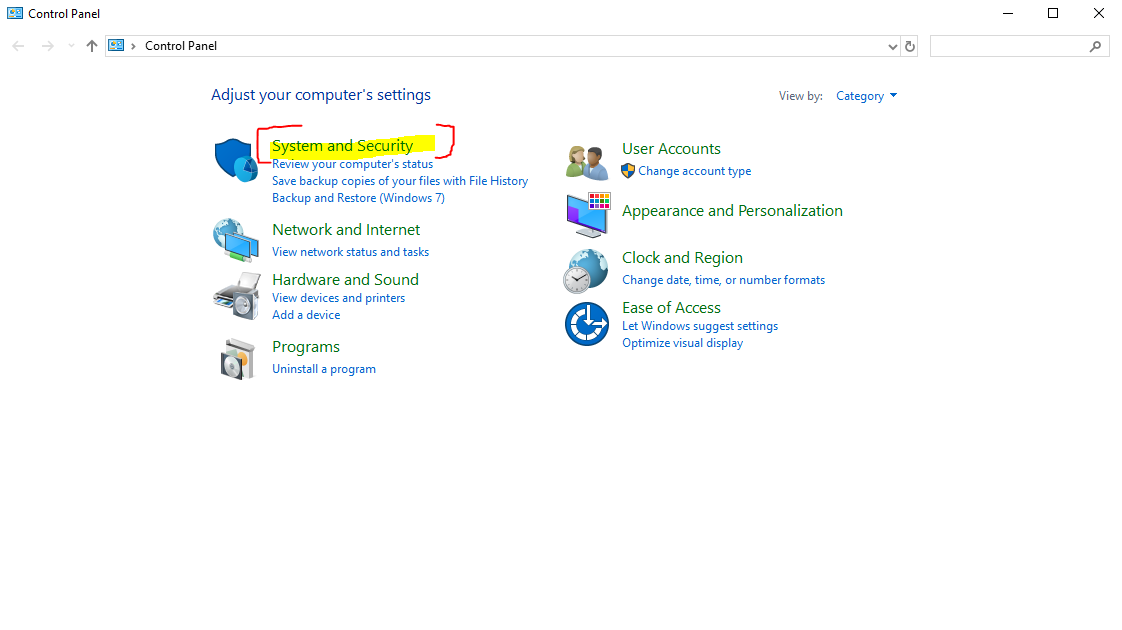The width and height of the screenshot is (1122, 630).
Task: Click the Network and Internet globe icon
Action: [235, 240]
